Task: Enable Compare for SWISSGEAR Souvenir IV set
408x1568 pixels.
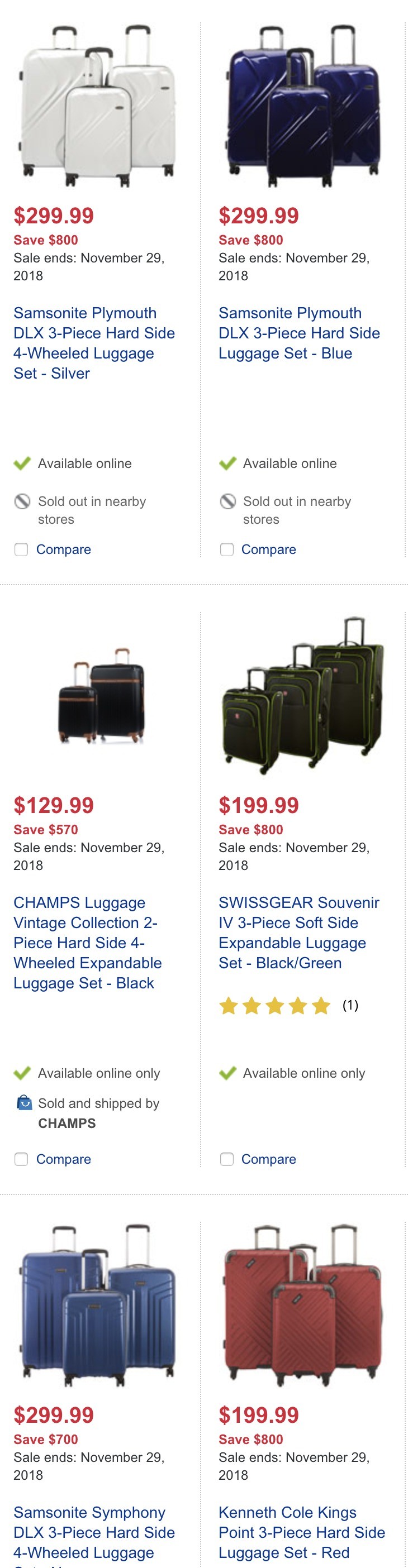Action: (x=226, y=1160)
